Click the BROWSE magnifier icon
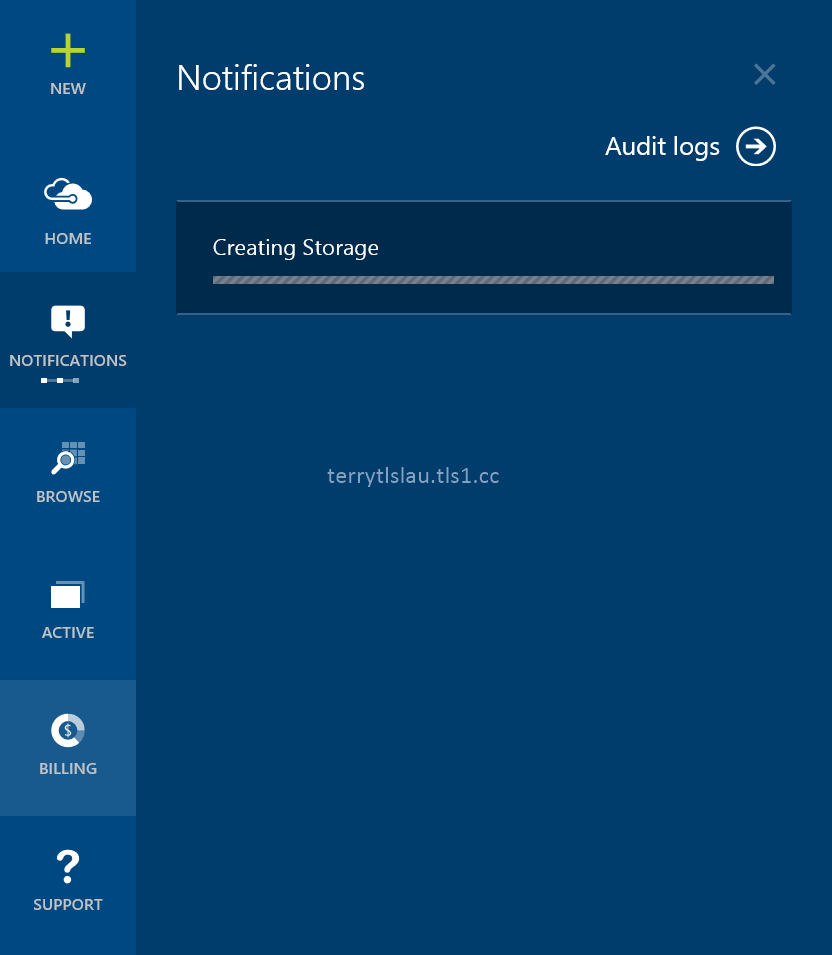832x955 pixels. 67,457
